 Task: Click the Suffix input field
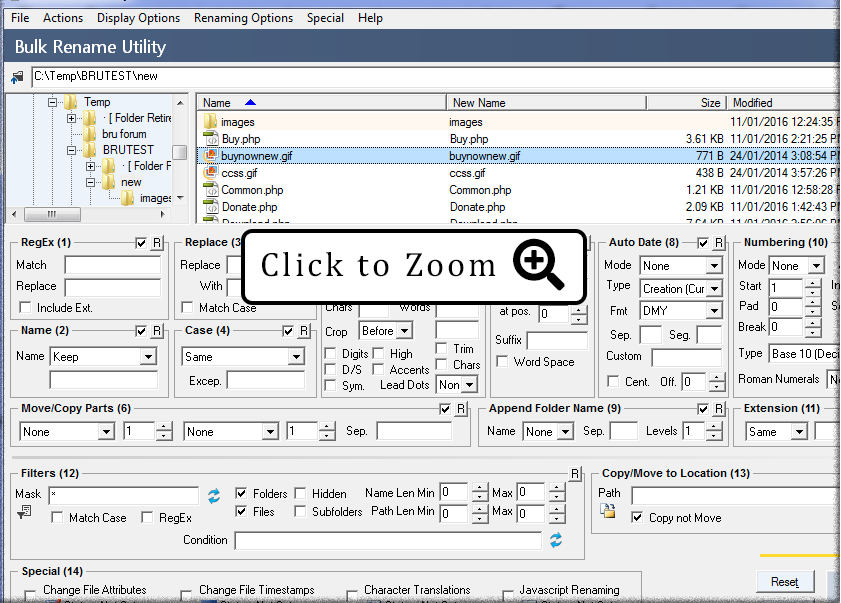point(557,340)
